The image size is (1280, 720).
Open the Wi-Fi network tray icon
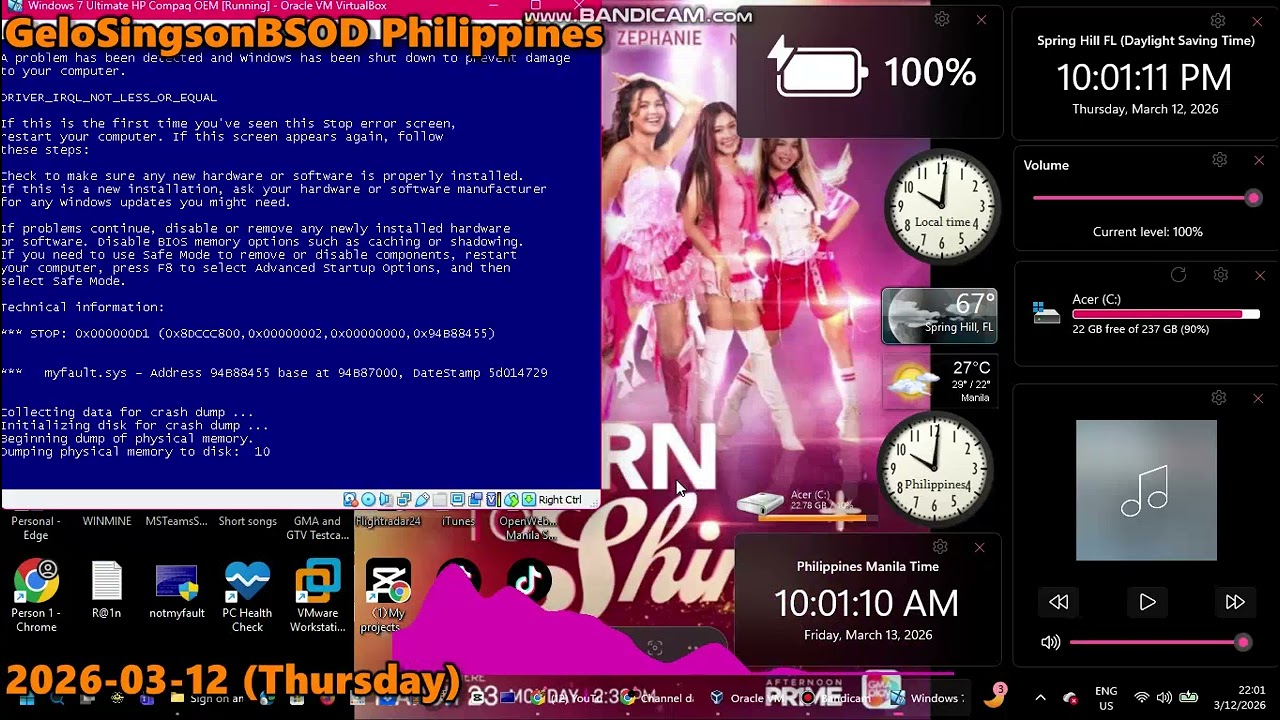(1141, 698)
